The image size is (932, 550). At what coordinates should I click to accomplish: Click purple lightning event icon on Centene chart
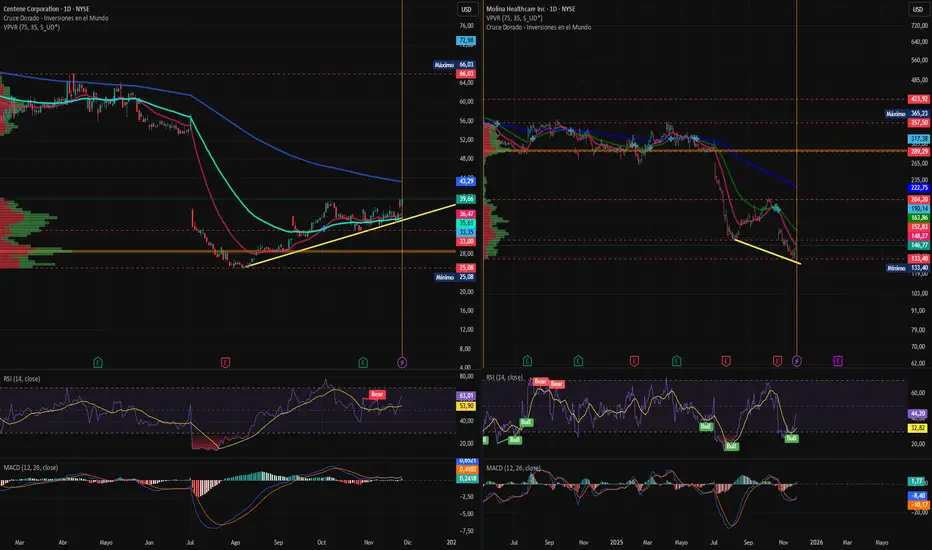[402, 362]
